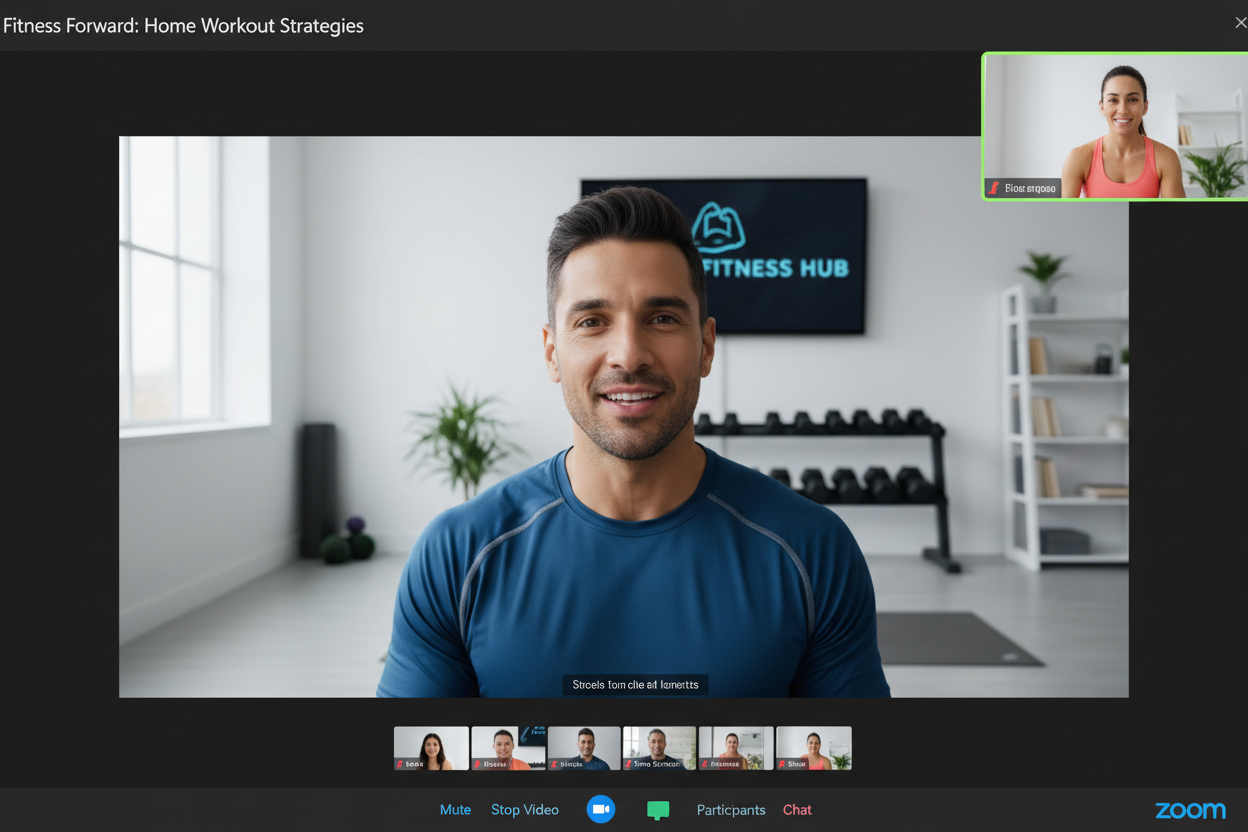Click the muted mic icon on first thumbnail
This screenshot has width=1248, height=832.
pos(401,764)
